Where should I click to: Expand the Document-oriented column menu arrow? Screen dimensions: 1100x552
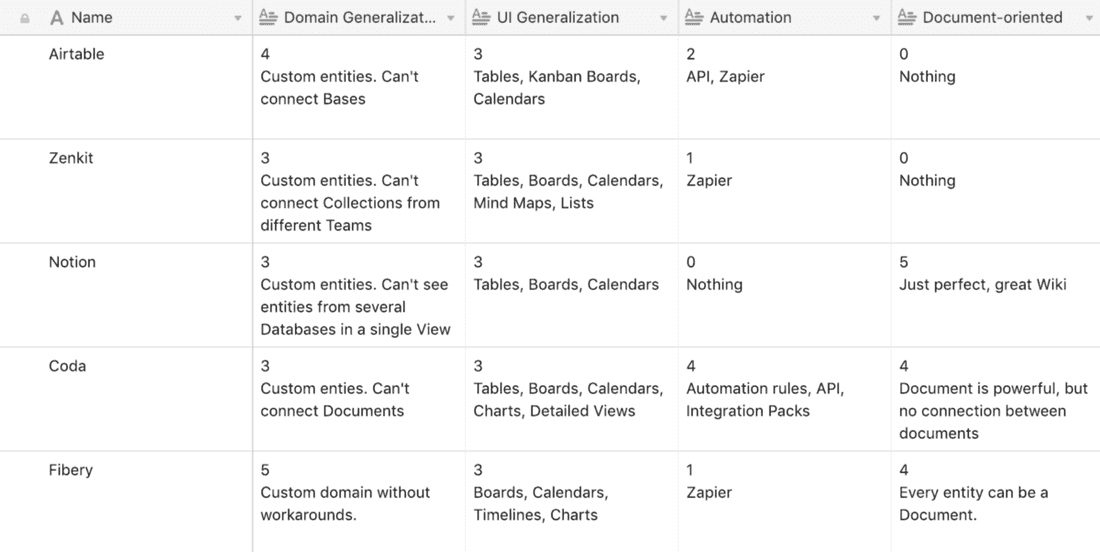(1089, 18)
